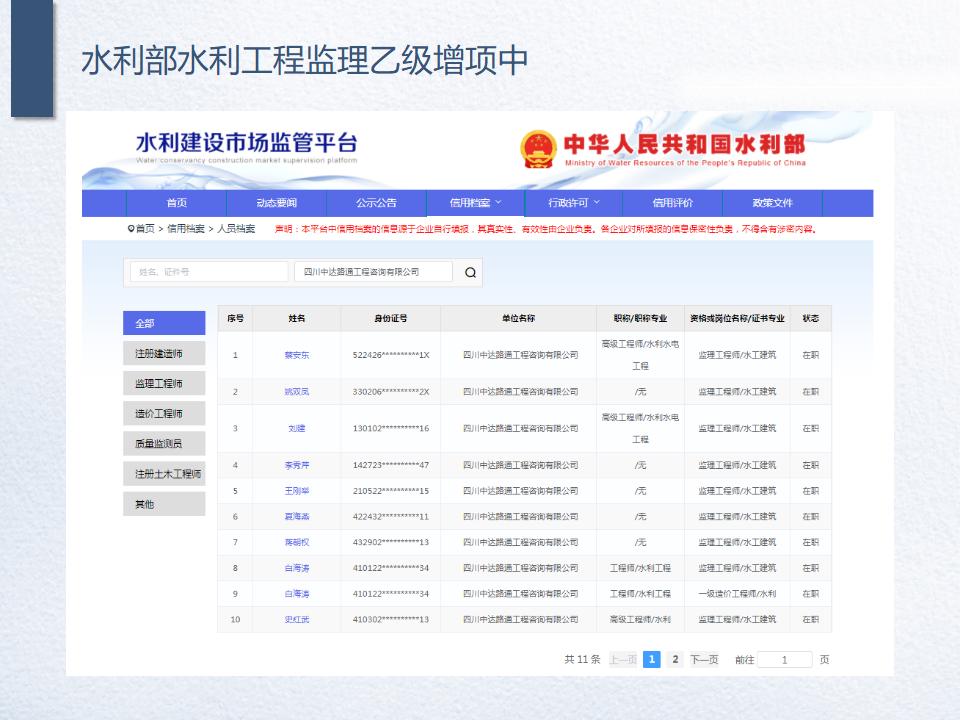Image resolution: width=960 pixels, height=720 pixels.
Task: Select the 注册土木工程师 category filter
Action: coord(164,474)
